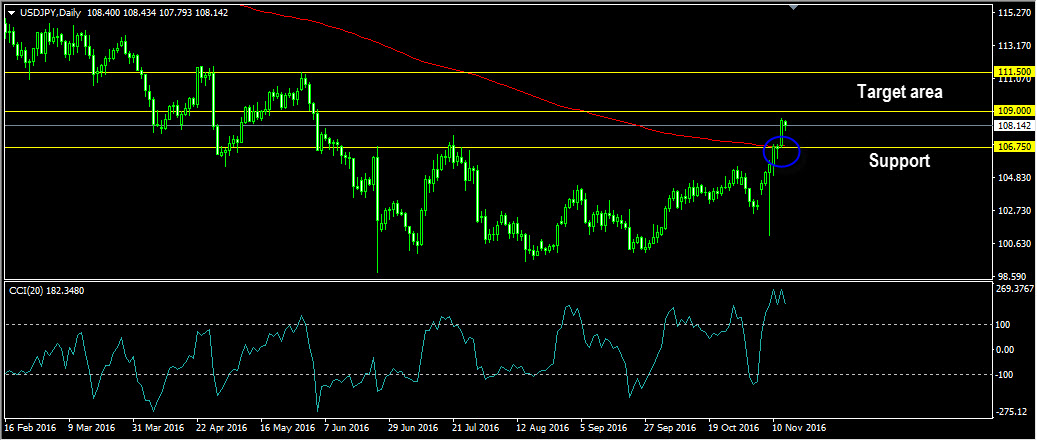1037x441 pixels.
Task: Click the Support text label
Action: click(x=899, y=161)
